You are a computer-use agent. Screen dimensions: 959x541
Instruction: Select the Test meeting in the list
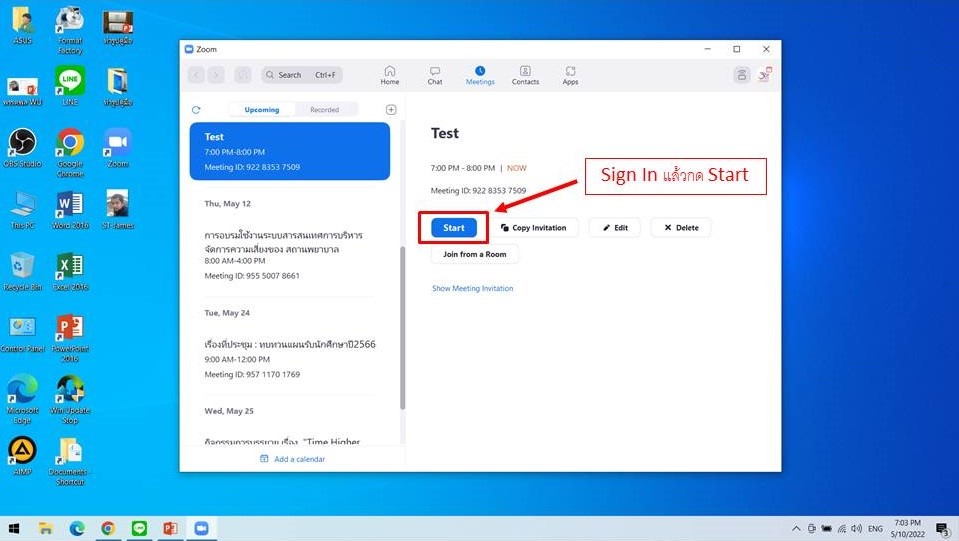(x=290, y=151)
